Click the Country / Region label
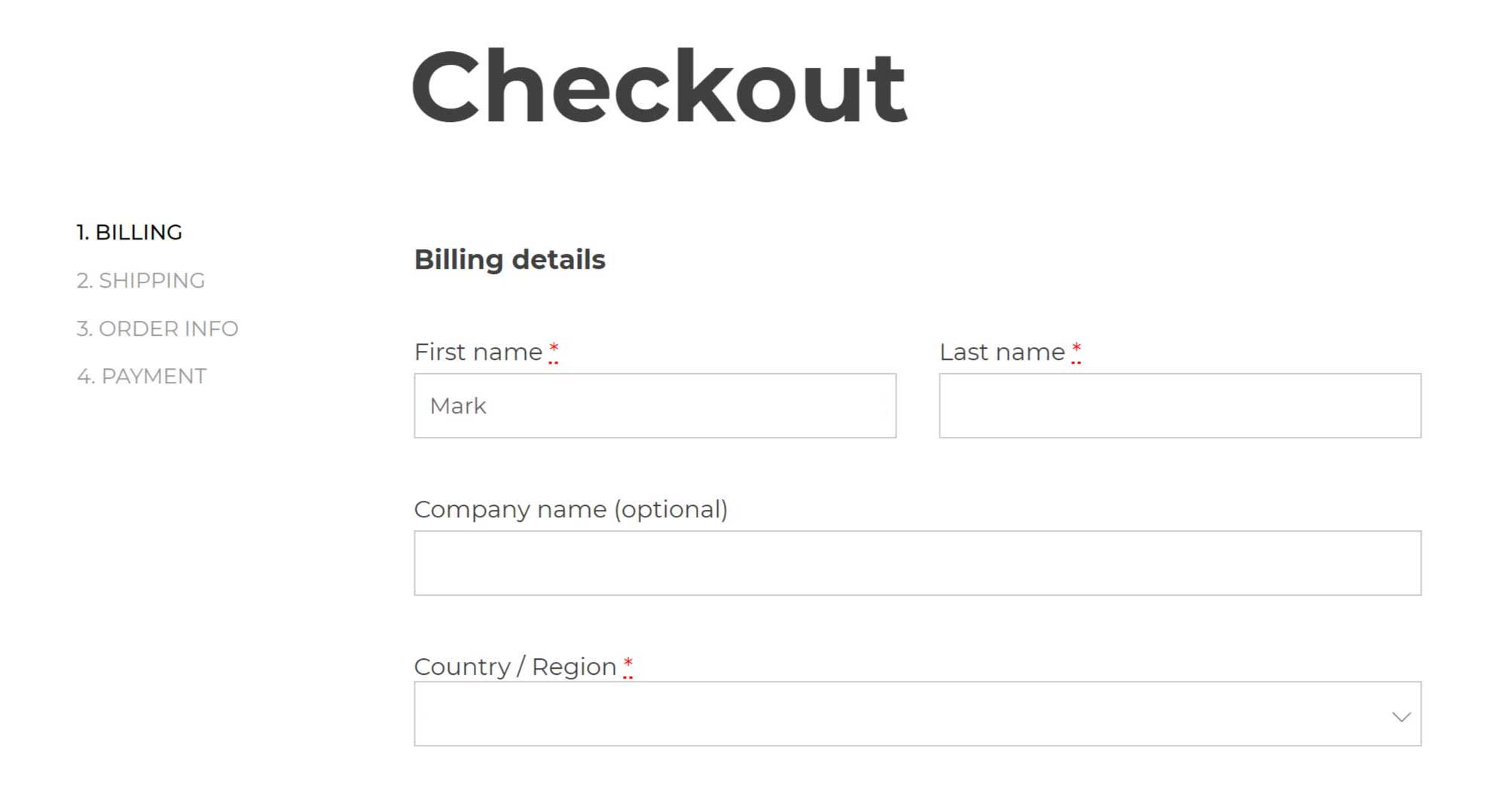 [515, 667]
